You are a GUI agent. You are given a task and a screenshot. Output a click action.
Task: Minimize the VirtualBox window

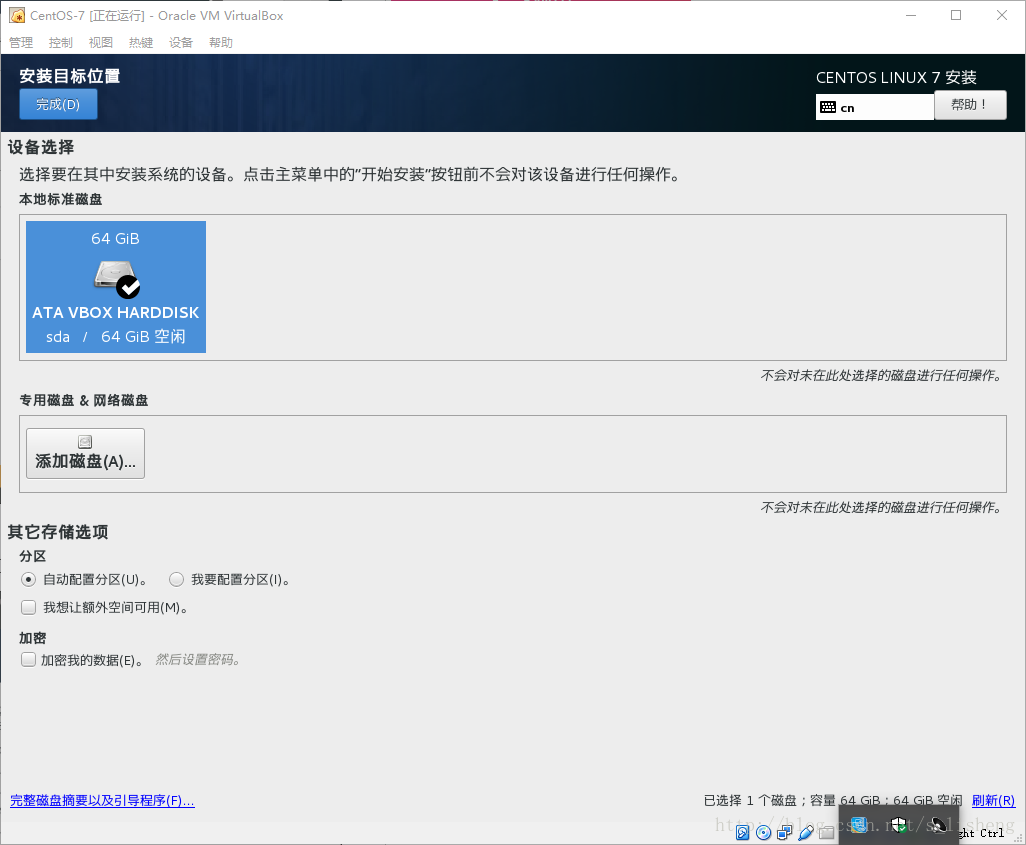click(x=911, y=15)
